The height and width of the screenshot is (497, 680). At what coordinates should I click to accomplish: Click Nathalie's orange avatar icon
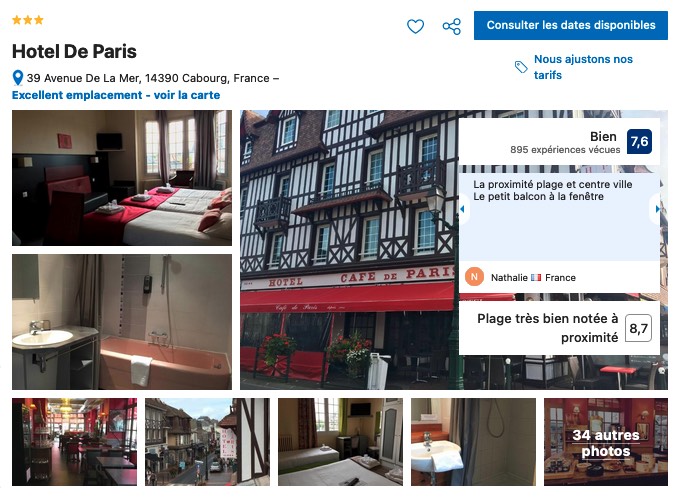click(474, 277)
